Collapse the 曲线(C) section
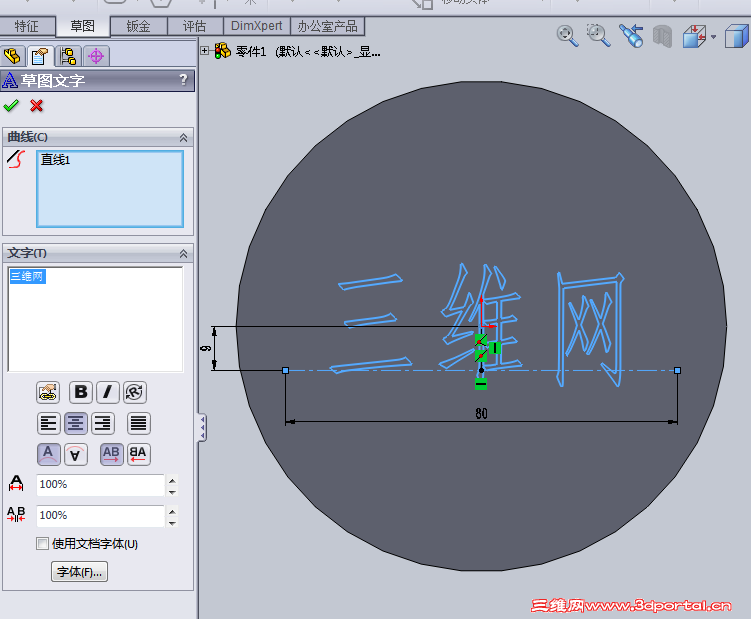Screen dimensions: 751x619 [x=183, y=138]
